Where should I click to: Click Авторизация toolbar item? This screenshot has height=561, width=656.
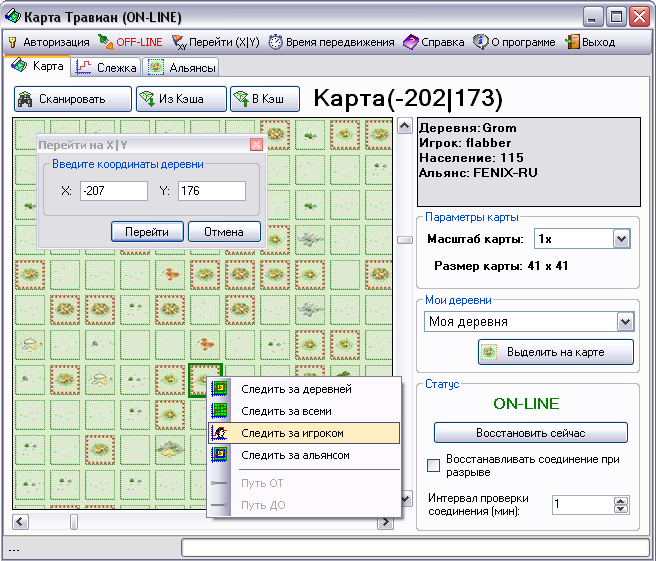[x=49, y=42]
